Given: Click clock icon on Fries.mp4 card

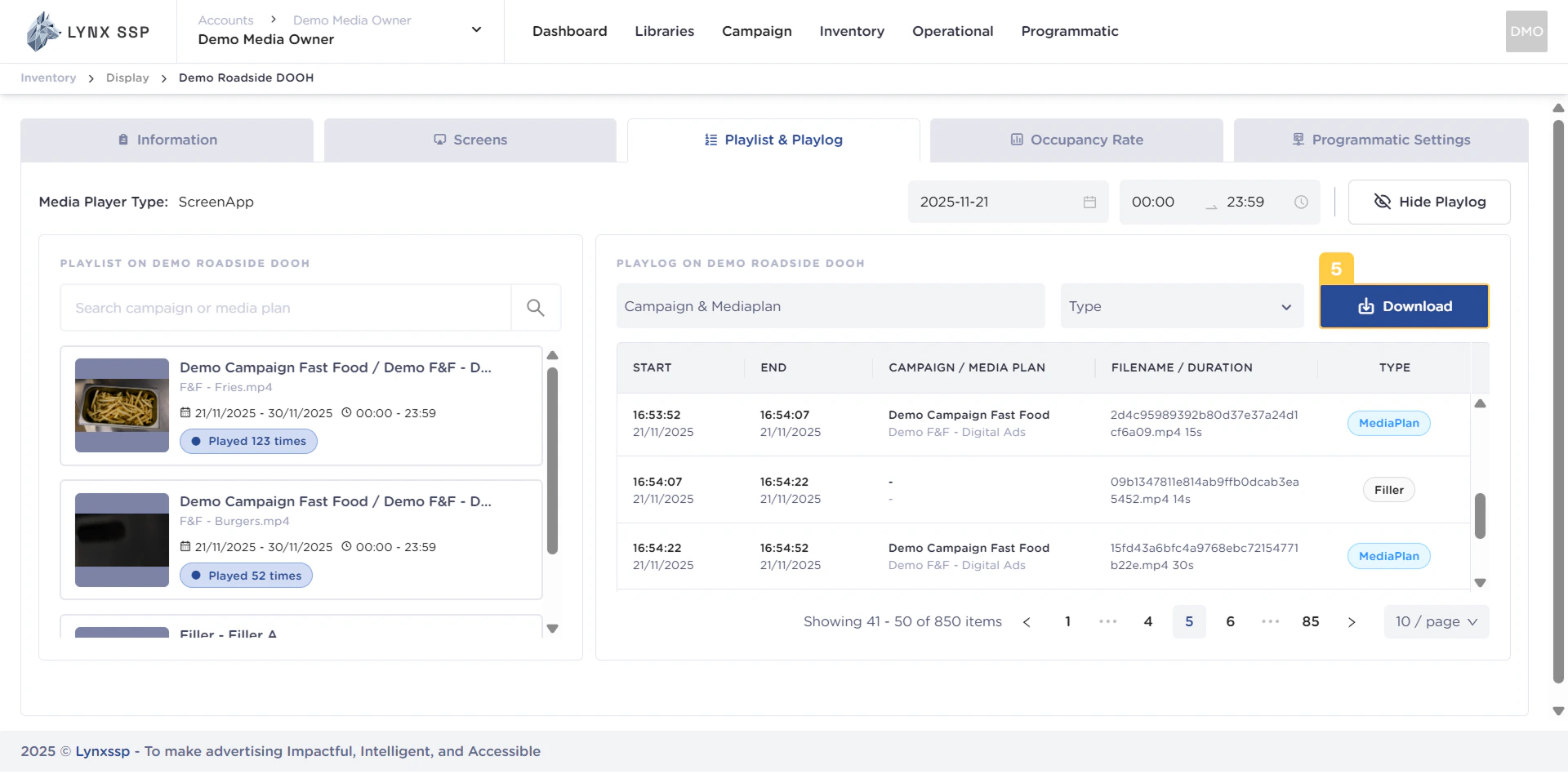Looking at the screenshot, I should (346, 412).
